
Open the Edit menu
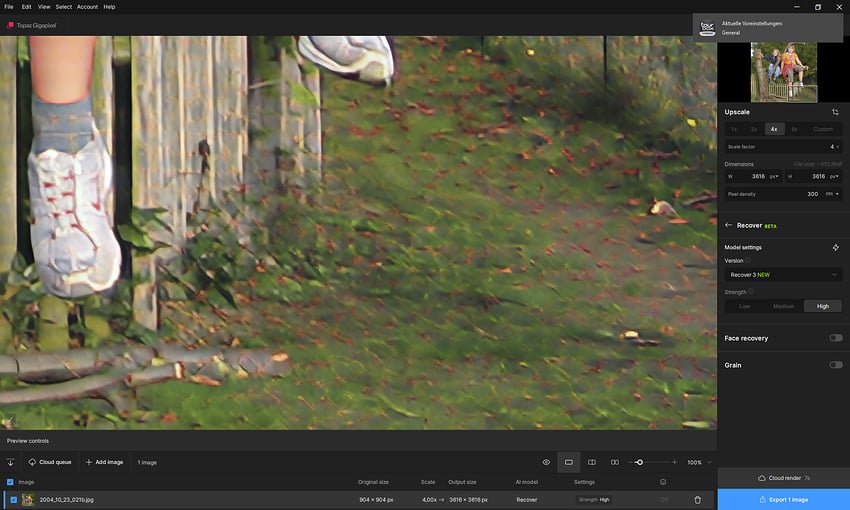pos(27,7)
